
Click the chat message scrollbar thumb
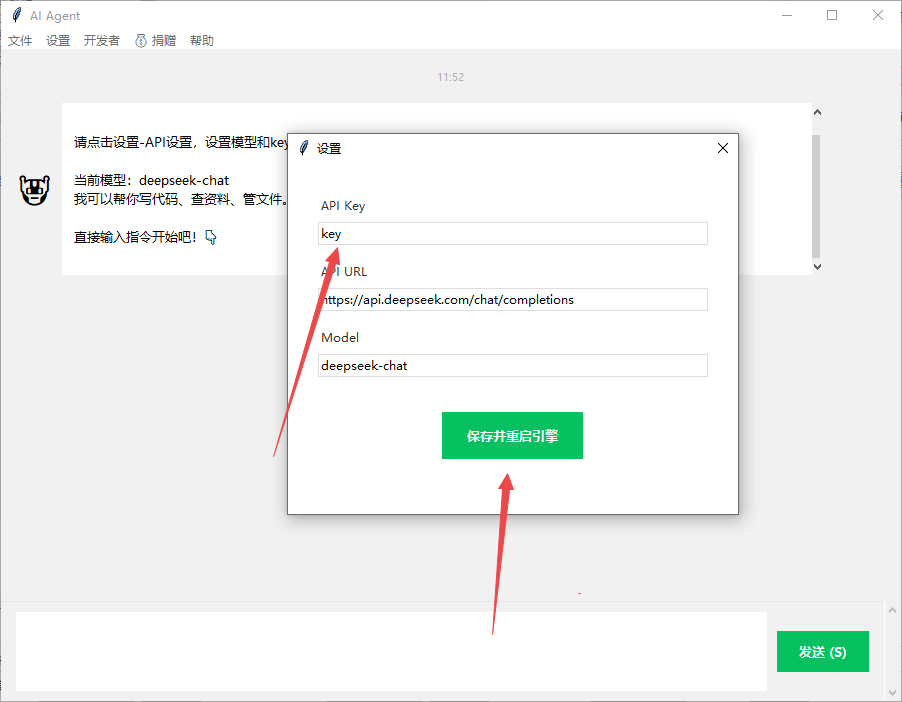(x=816, y=195)
